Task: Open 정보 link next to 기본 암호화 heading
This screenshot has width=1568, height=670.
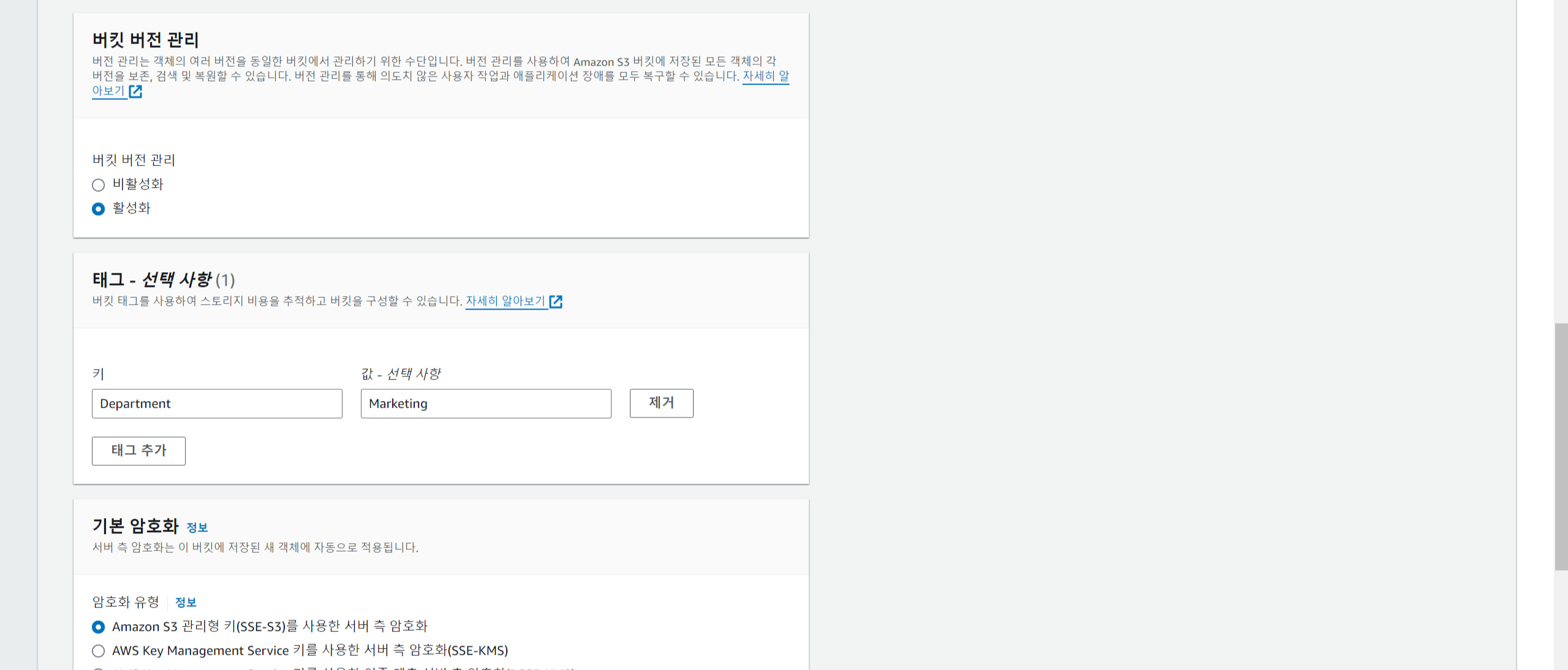Action: click(197, 527)
